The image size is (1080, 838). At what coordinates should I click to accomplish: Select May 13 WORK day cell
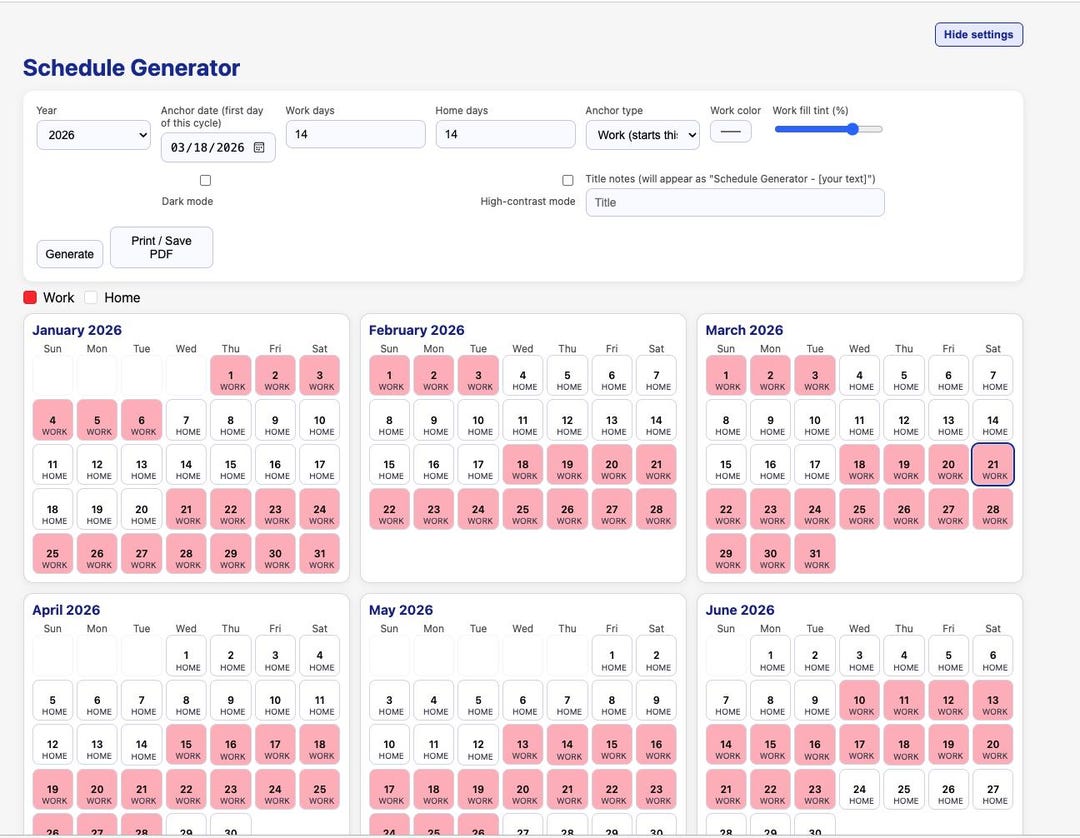(523, 744)
